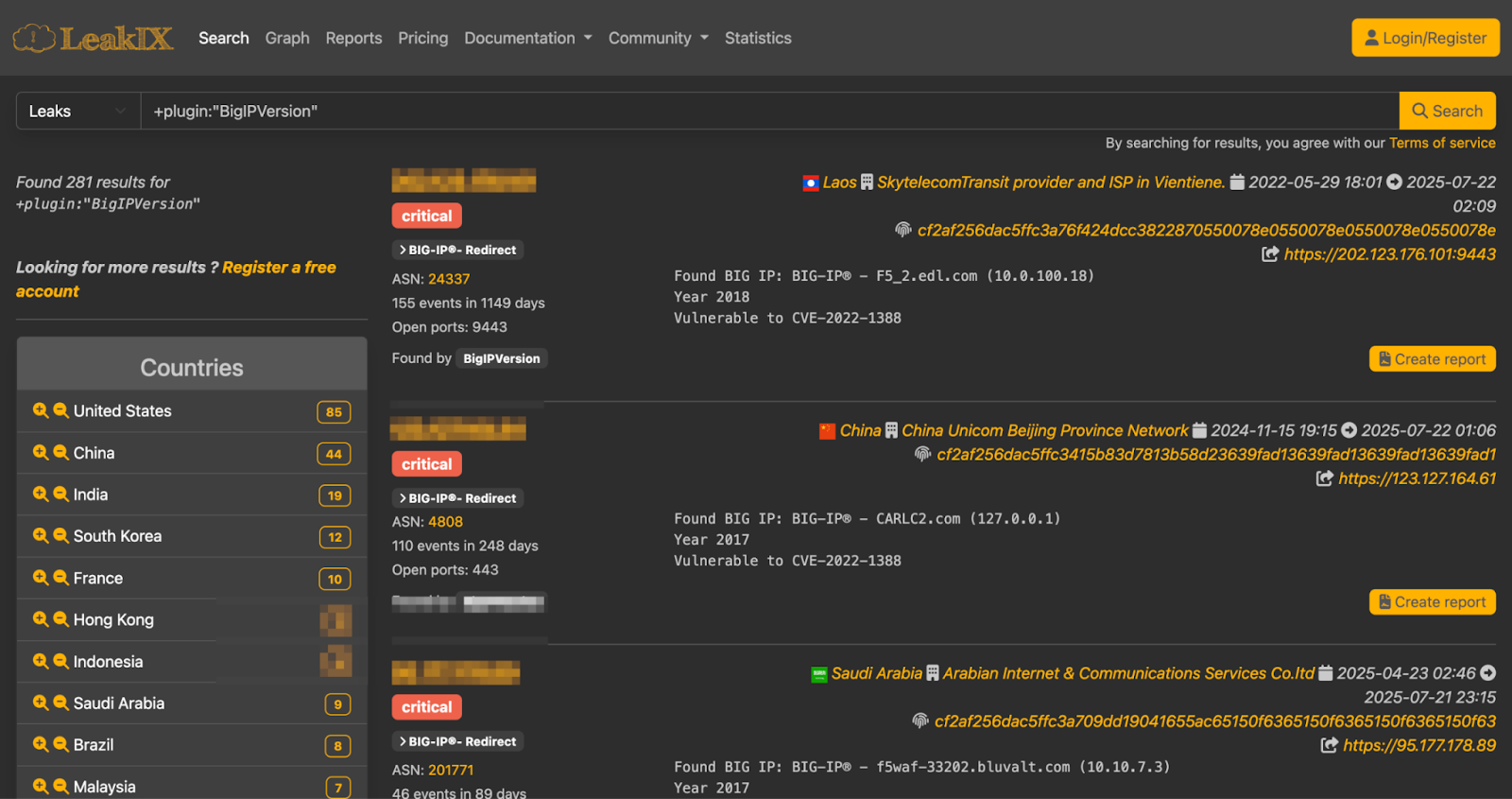Click the Laos flag icon
This screenshot has height=799, width=1512.
[x=810, y=183]
